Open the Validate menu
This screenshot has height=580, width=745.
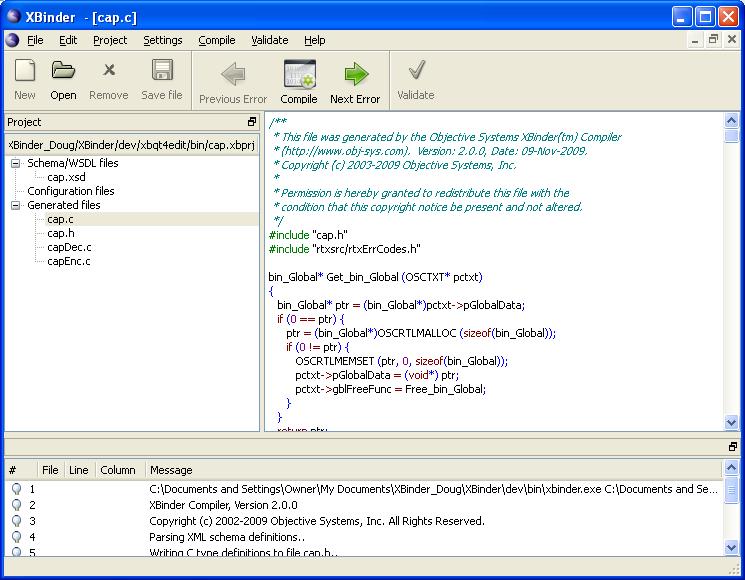[270, 40]
